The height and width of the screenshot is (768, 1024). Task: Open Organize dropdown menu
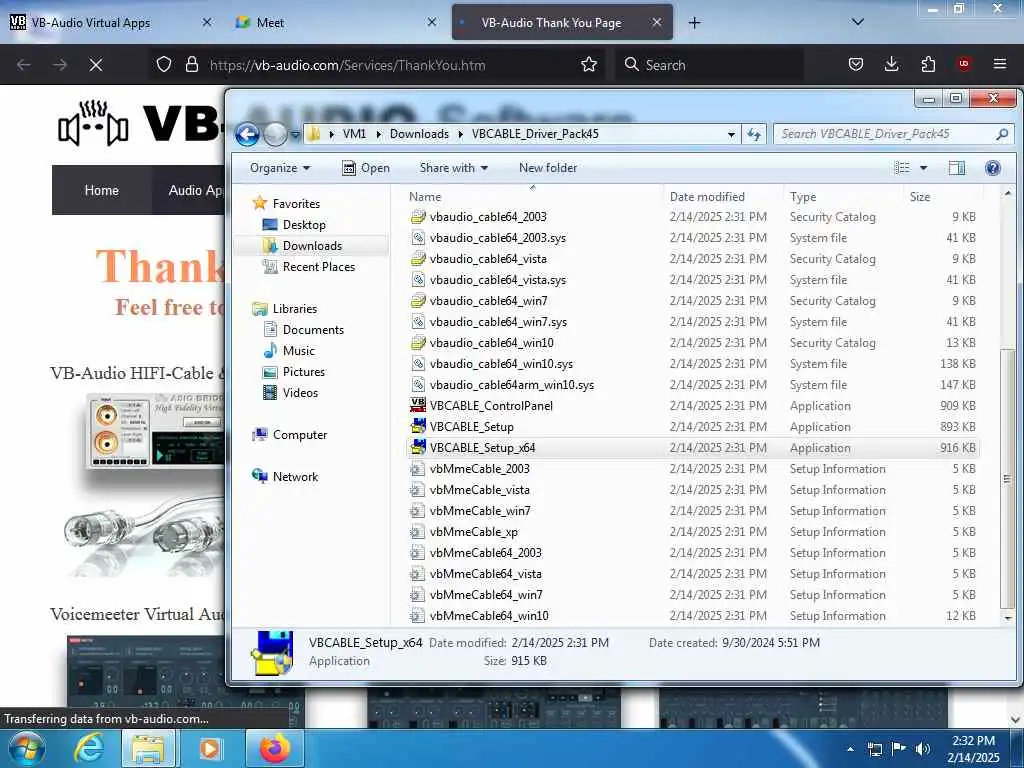pyautogui.click(x=280, y=168)
